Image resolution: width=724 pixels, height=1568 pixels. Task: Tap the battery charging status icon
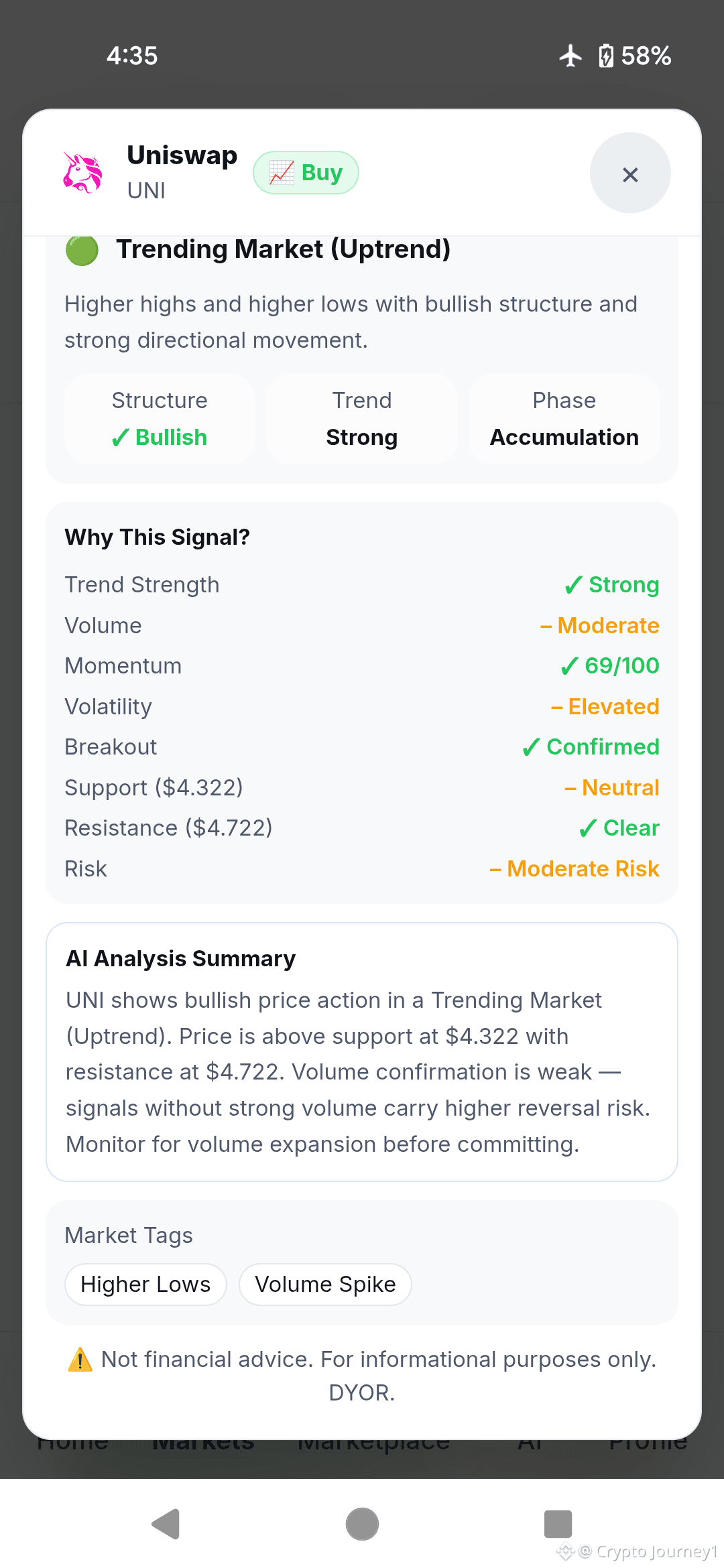pos(606,56)
